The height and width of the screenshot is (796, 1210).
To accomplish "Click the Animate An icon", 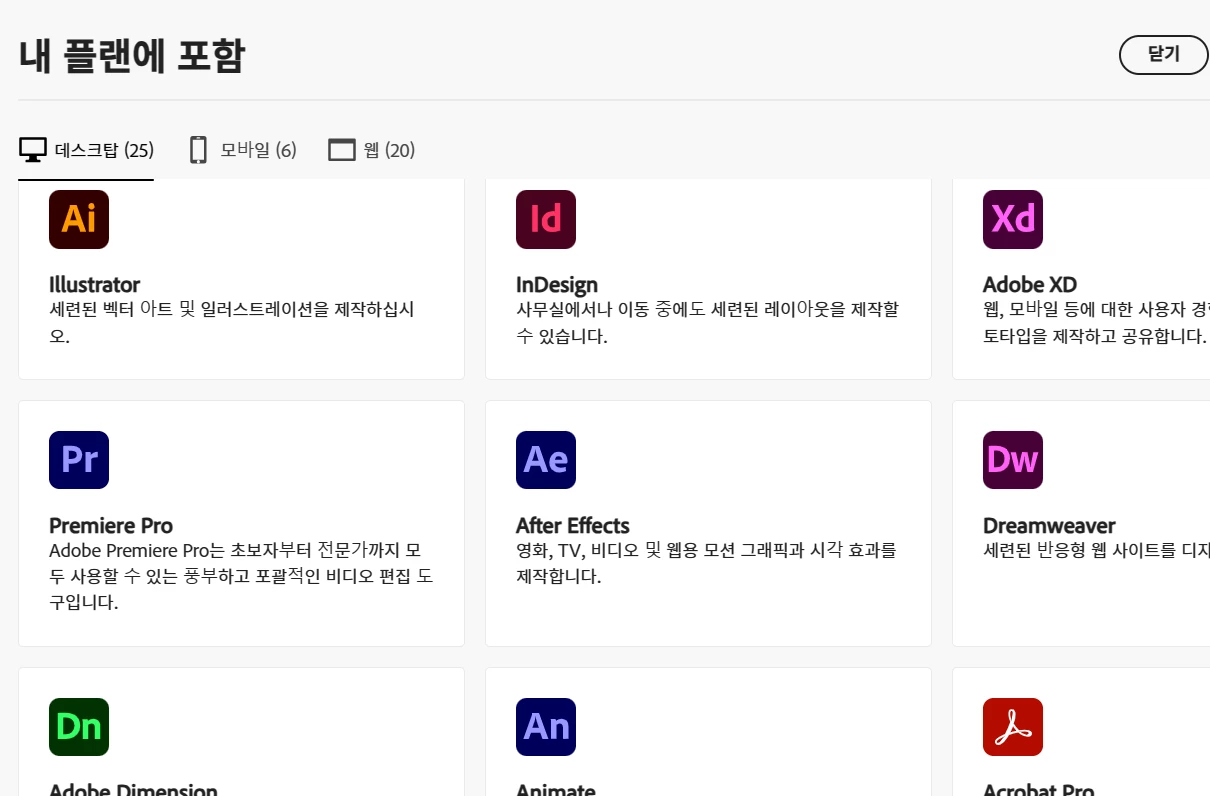I will tap(546, 727).
